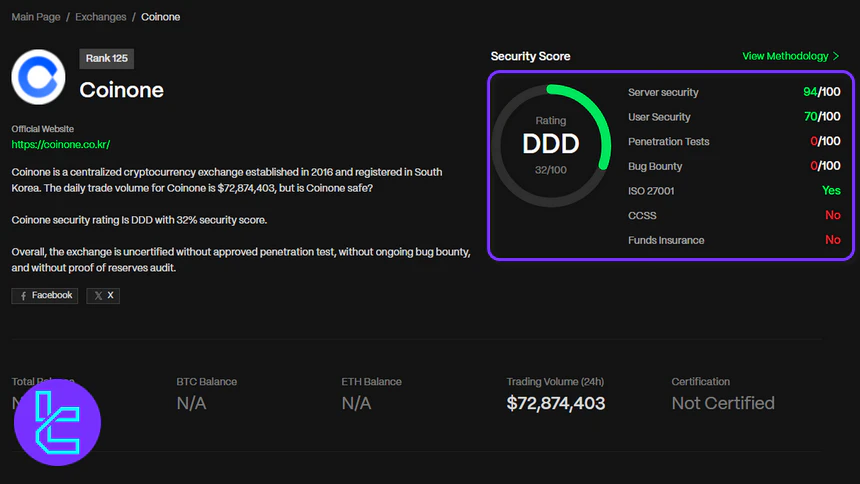
Task: Go to Exchanges breadcrumb
Action: pos(100,17)
